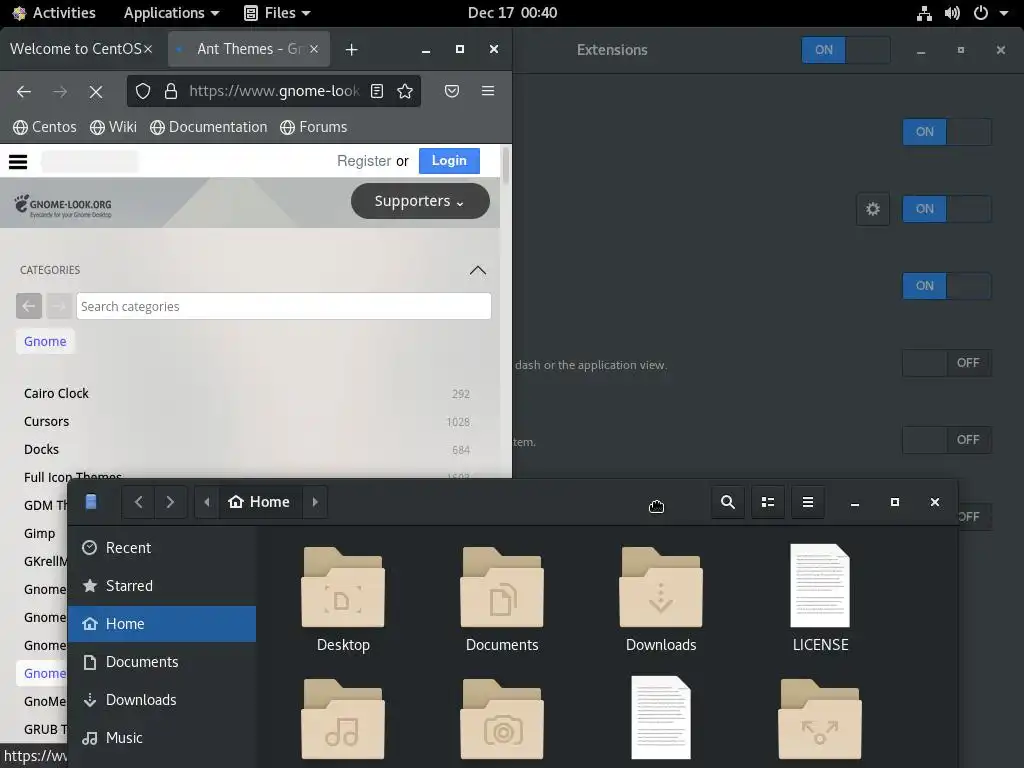Select Starred in Files sidebar
This screenshot has height=768, width=1024.
coord(162,586)
